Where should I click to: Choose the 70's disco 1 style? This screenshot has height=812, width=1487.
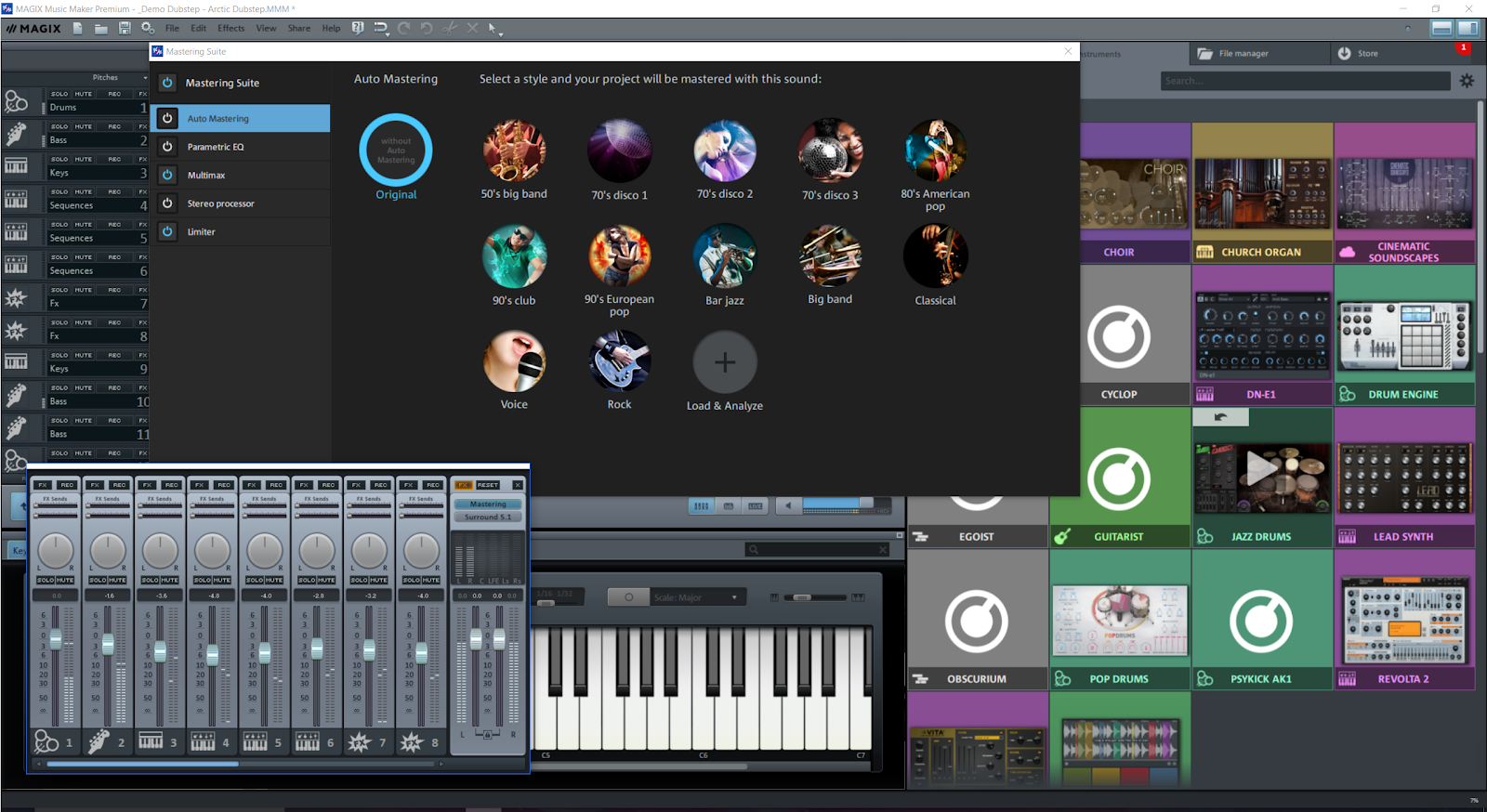pos(619,151)
